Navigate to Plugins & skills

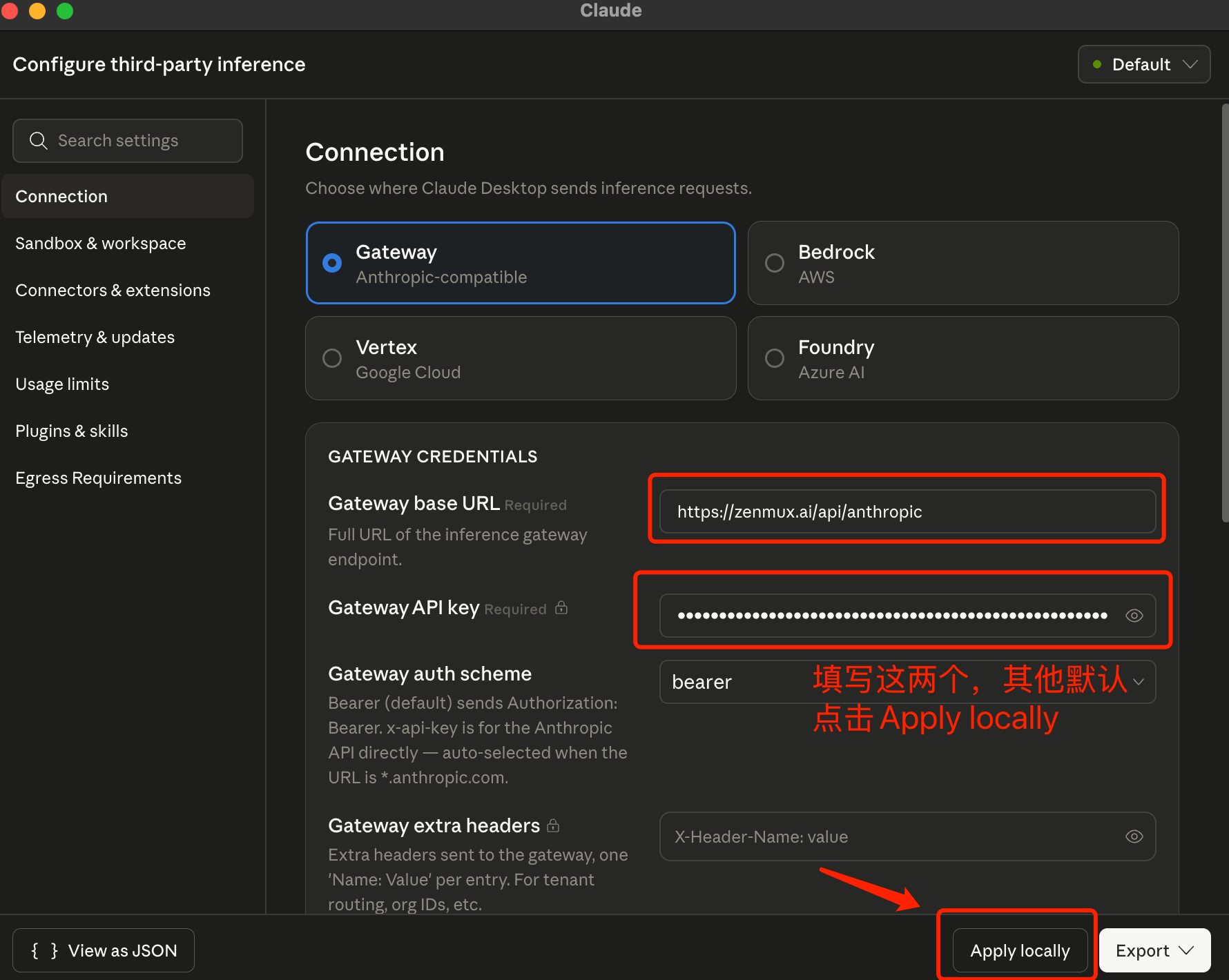128,431
